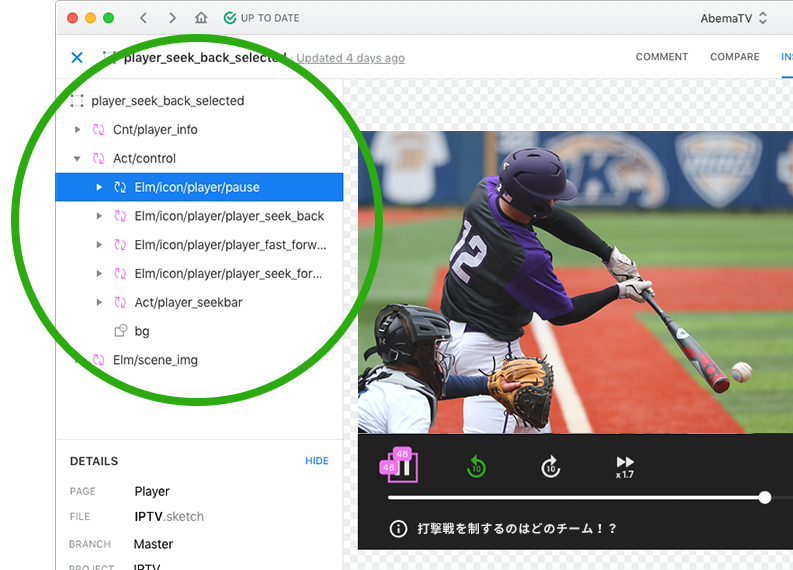
Task: Click the symbol icon of Act/control
Action: click(98, 158)
